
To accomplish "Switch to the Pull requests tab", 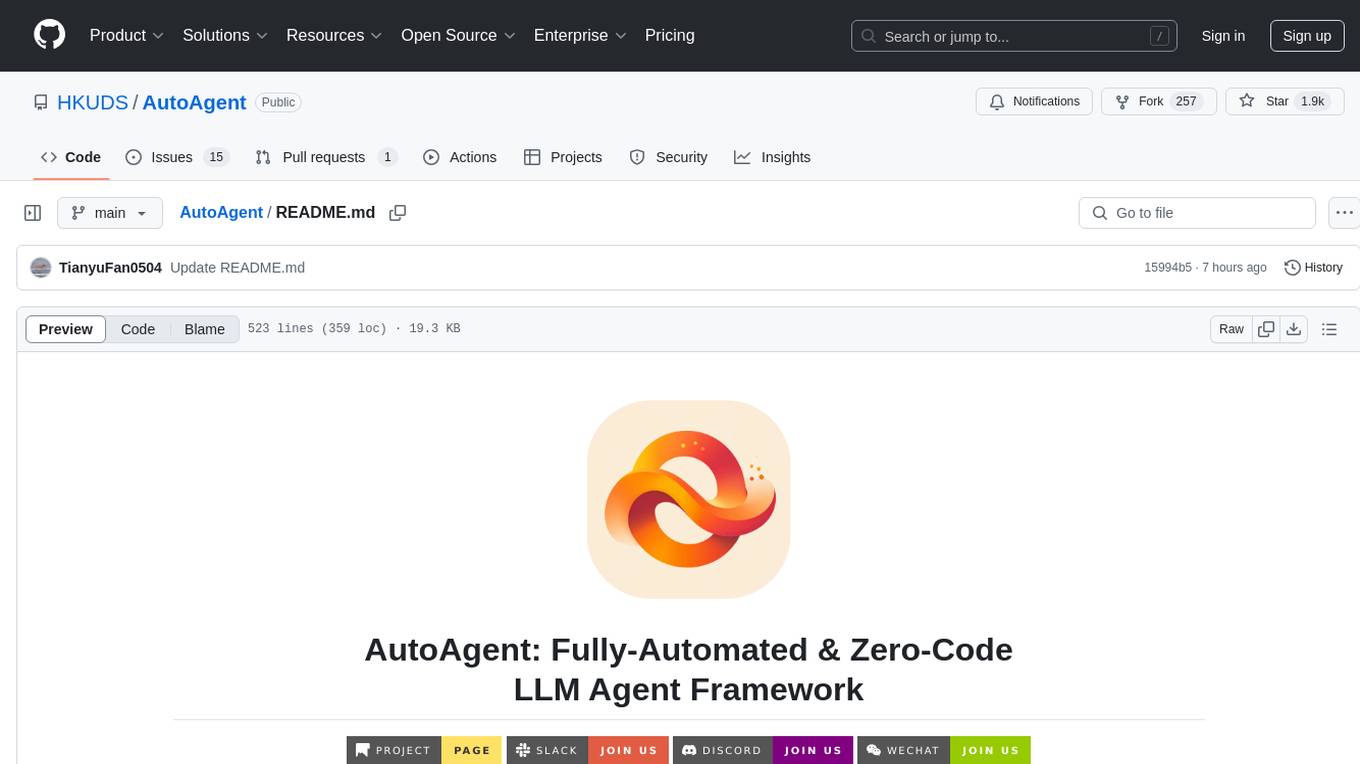I will (x=326, y=157).
